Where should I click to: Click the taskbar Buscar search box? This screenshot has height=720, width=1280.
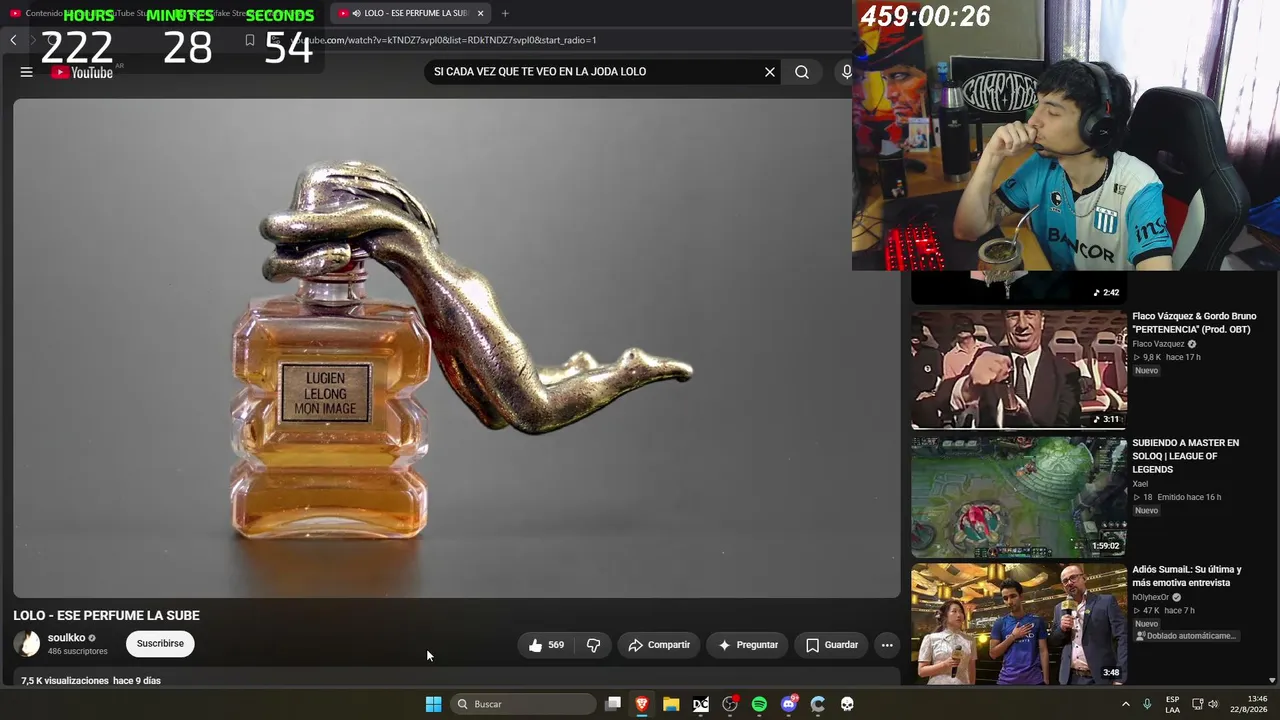(x=524, y=704)
